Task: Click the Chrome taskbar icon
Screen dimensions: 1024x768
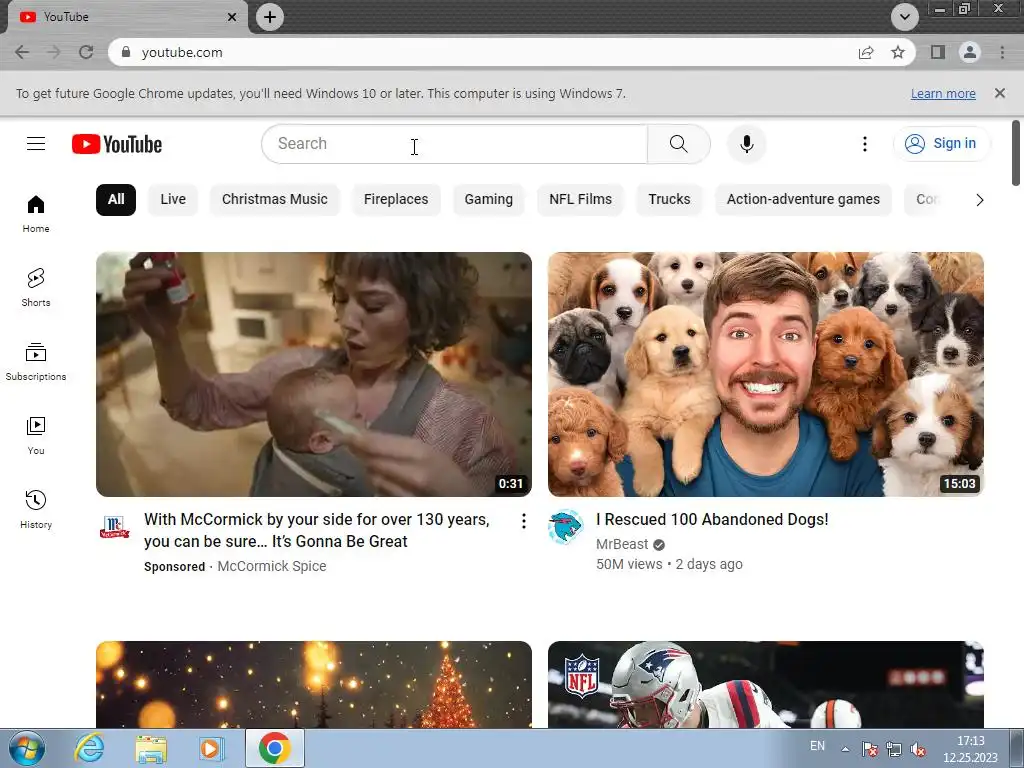Action: pyautogui.click(x=274, y=748)
